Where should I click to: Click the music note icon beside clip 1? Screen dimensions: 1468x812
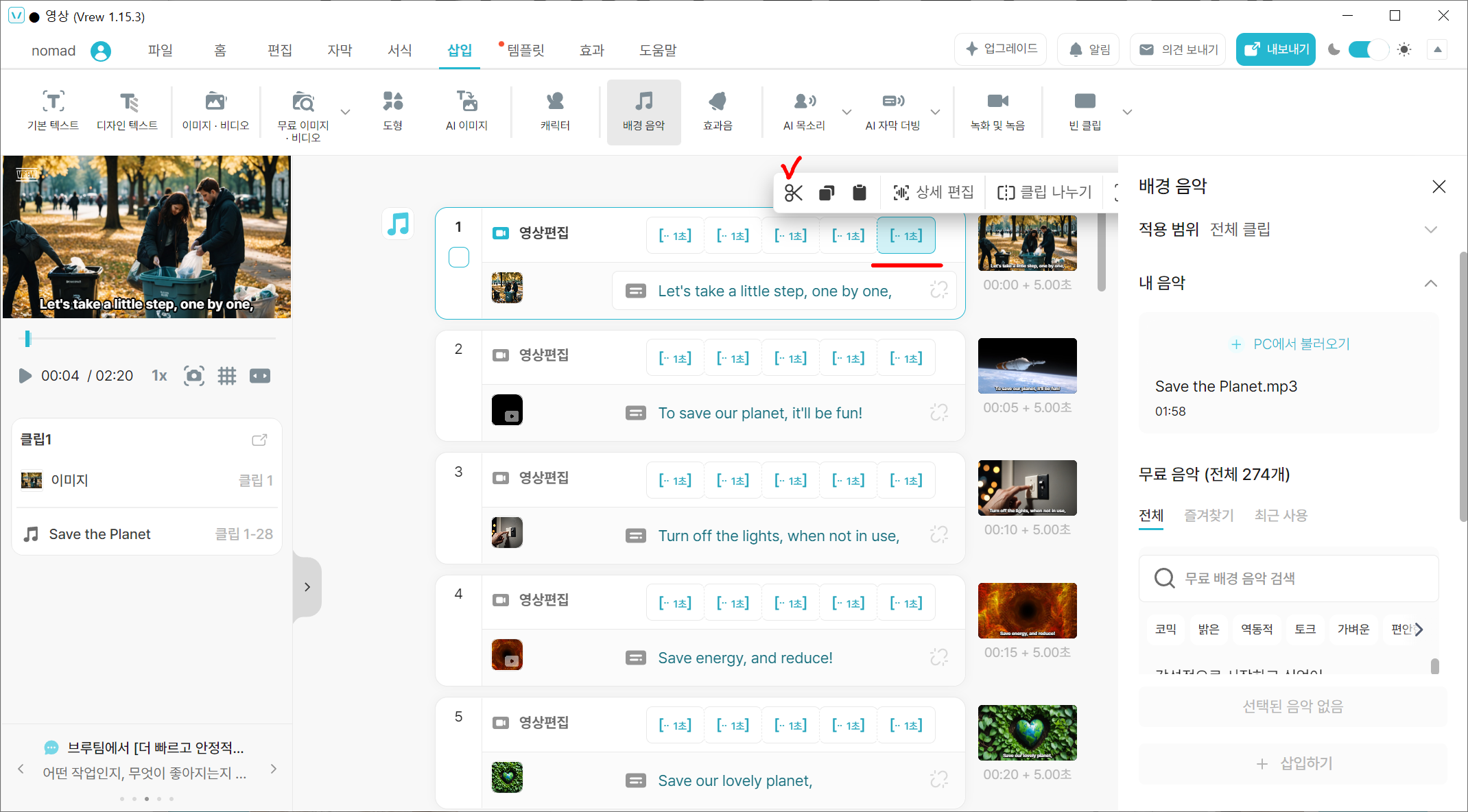point(398,224)
